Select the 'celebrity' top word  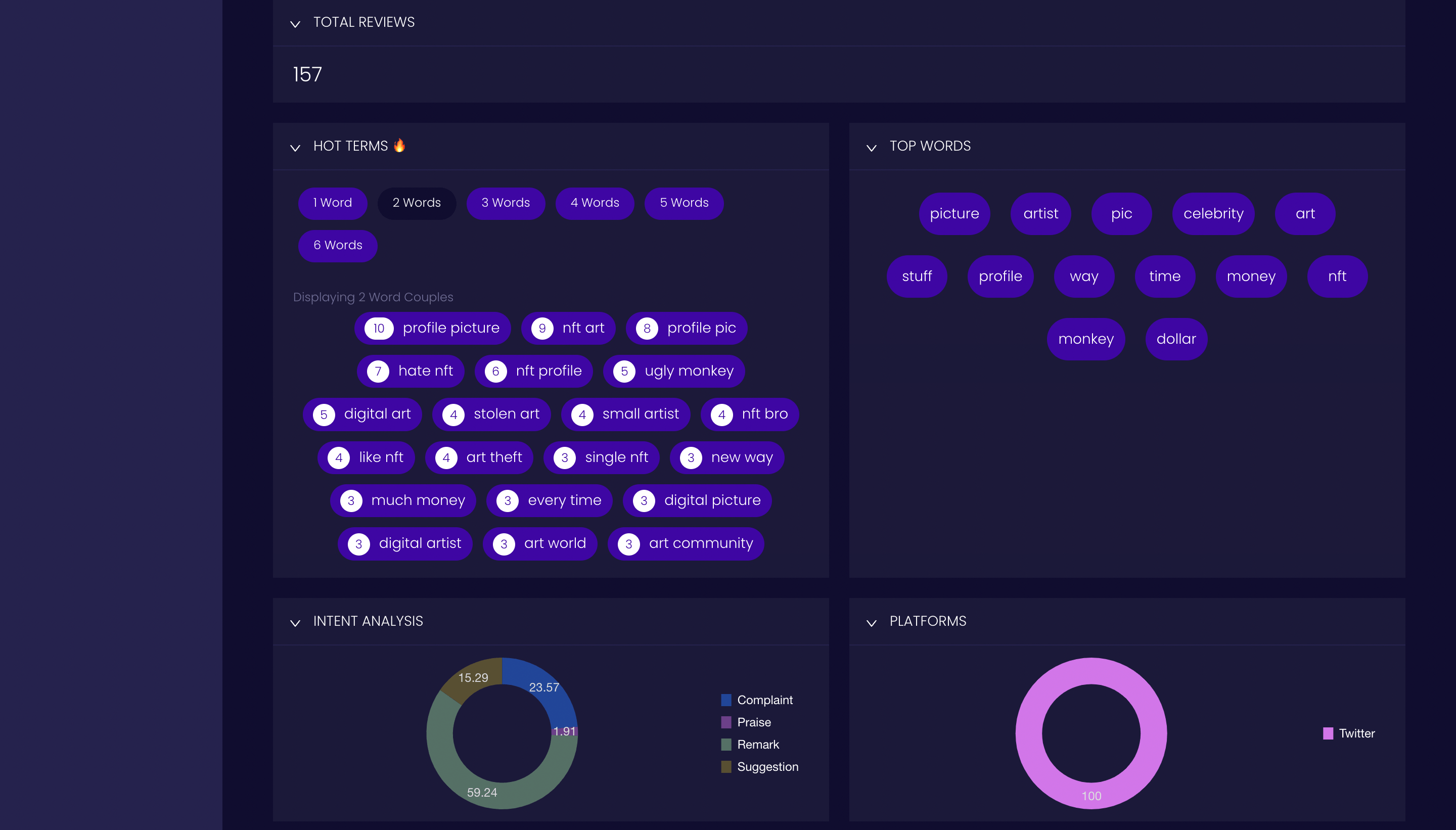tap(1212, 214)
